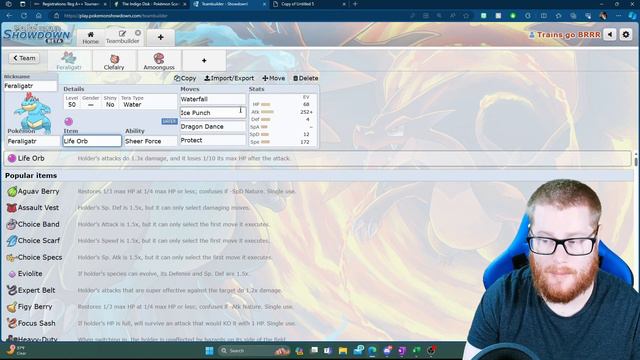Choose Choice Specs from popular items
Image resolution: width=640 pixels, height=360 pixels.
point(317,257)
